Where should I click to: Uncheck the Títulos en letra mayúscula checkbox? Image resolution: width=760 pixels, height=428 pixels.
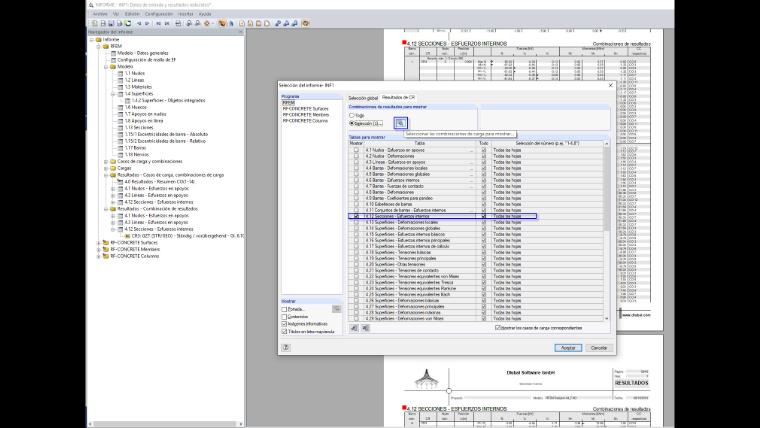pos(285,332)
